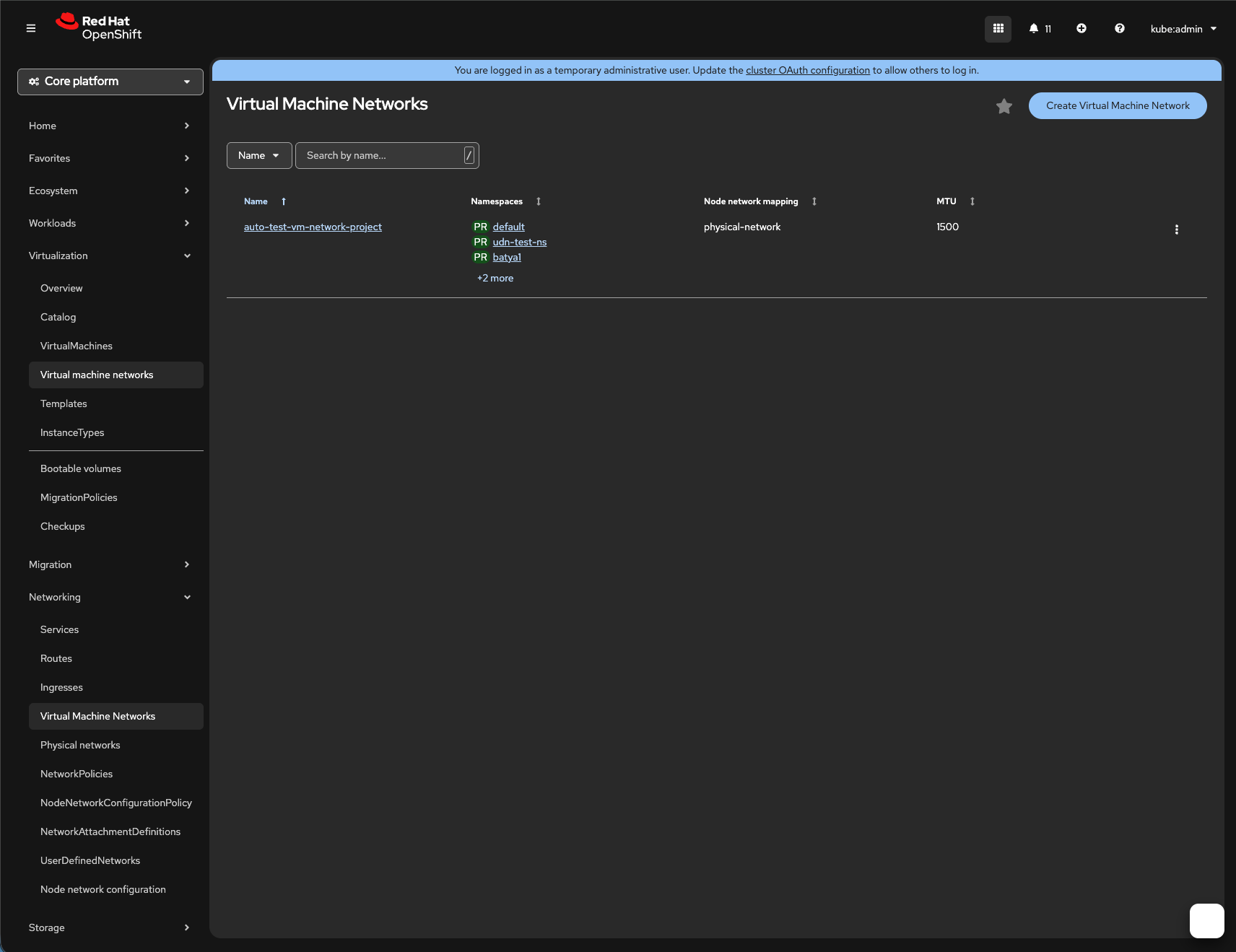
Task: Open the auto-test-vm-network-project link
Action: point(313,227)
